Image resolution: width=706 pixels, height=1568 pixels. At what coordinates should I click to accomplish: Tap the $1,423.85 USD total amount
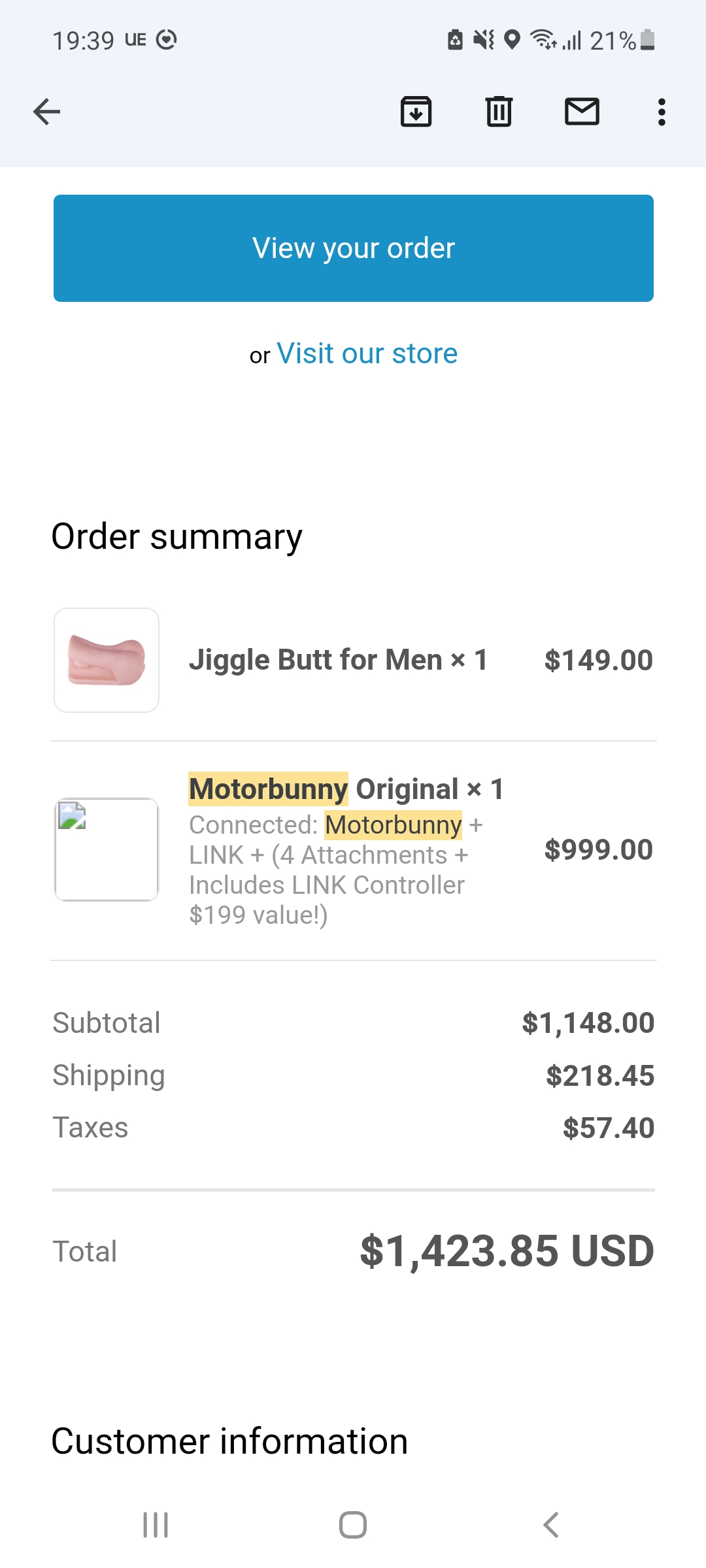507,1251
